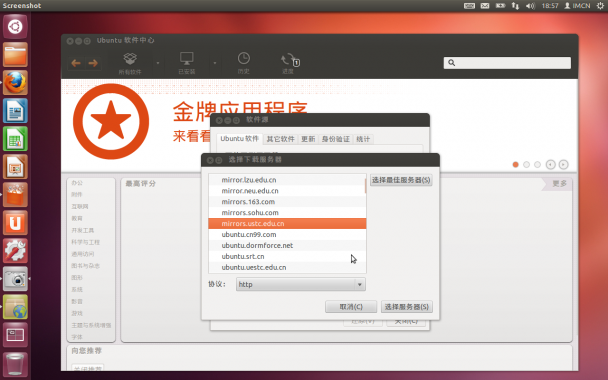Image resolution: width=608 pixels, height=380 pixels.
Task: Select mirror.lzu.edu.cn server
Action: [x=287, y=180]
